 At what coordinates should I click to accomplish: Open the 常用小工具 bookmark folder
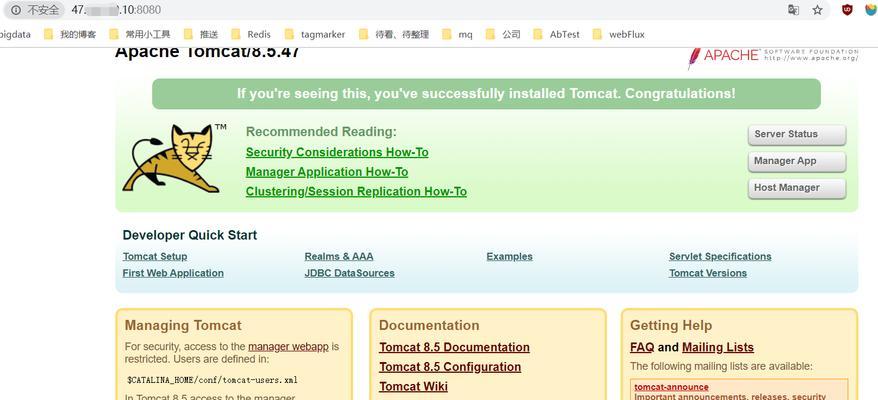tap(140, 35)
